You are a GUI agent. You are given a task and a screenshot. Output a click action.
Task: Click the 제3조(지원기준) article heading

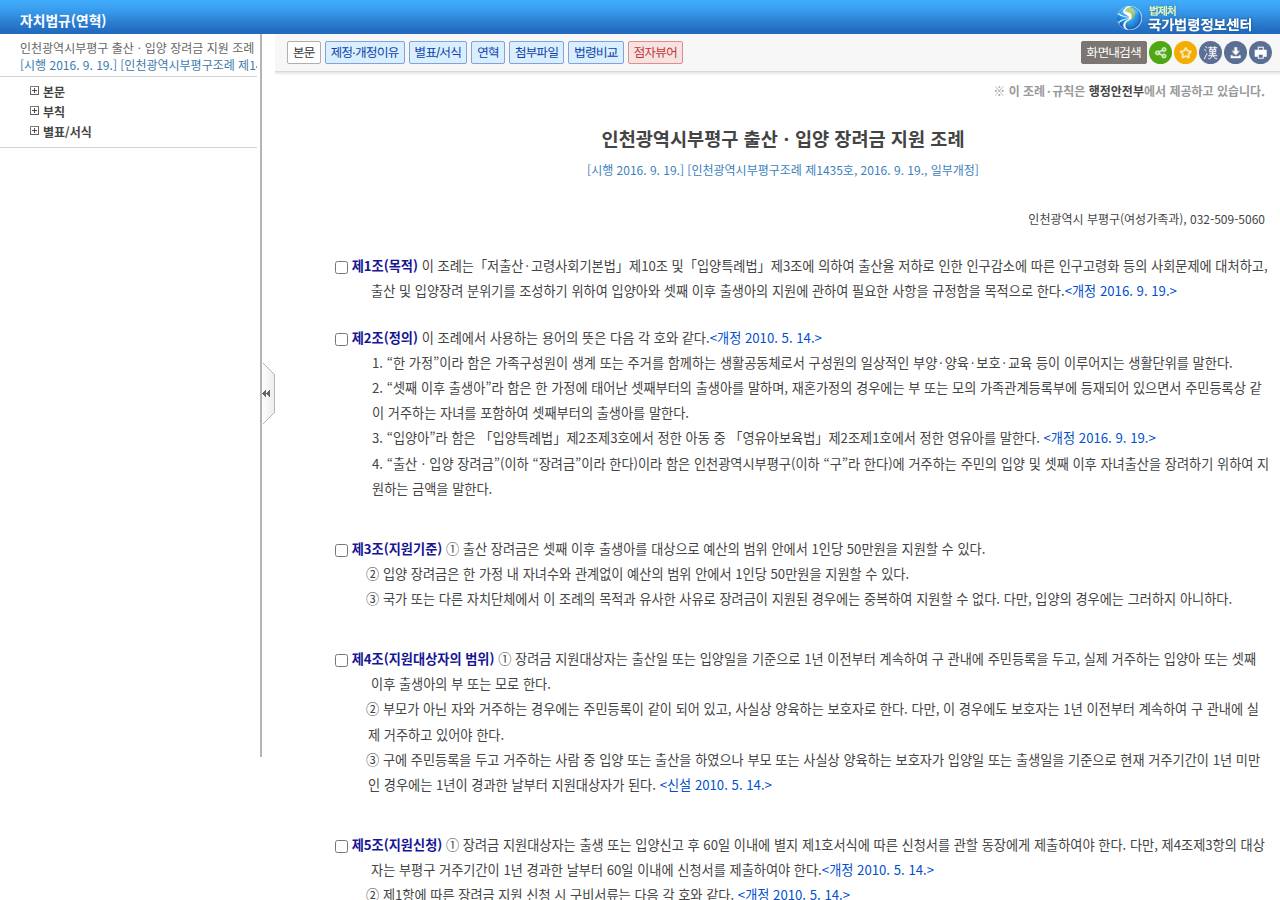click(397, 549)
